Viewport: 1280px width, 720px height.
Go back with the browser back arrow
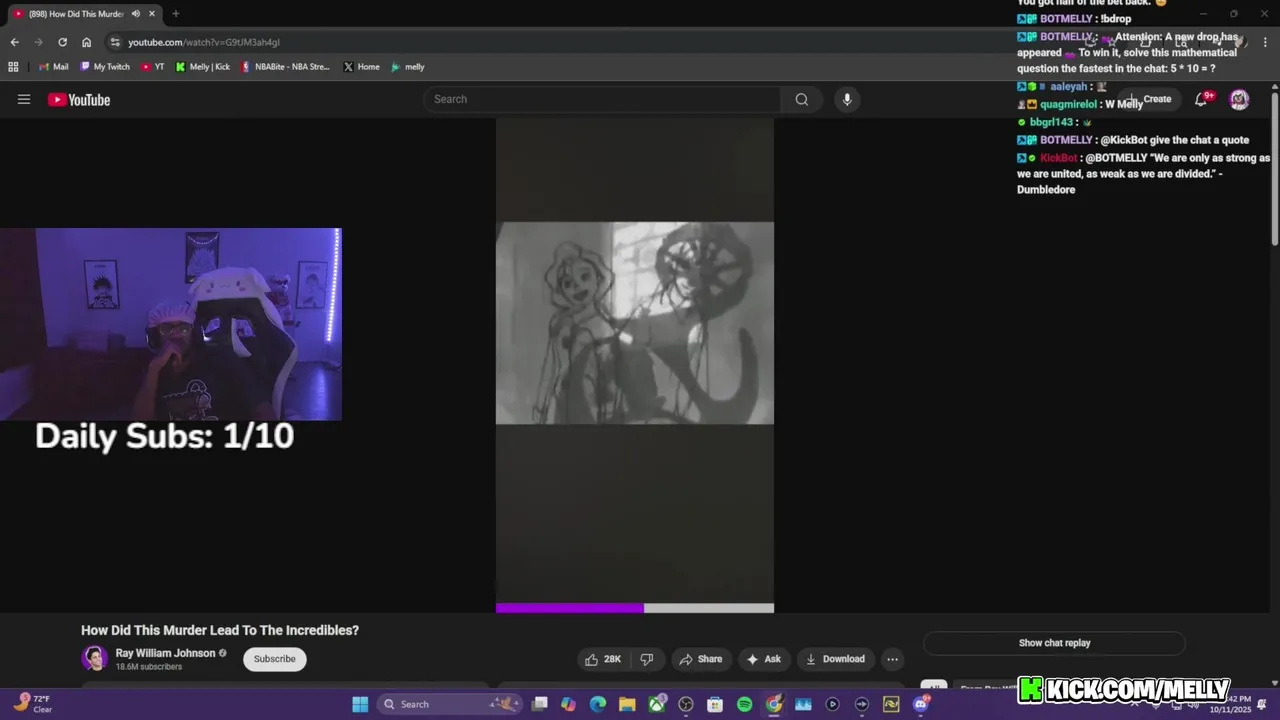pos(14,42)
